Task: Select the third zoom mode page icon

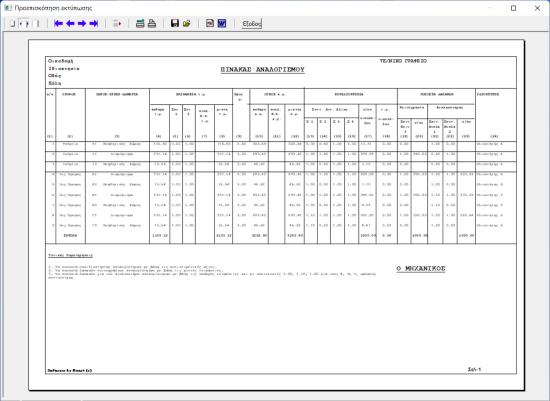Action: 36,24
